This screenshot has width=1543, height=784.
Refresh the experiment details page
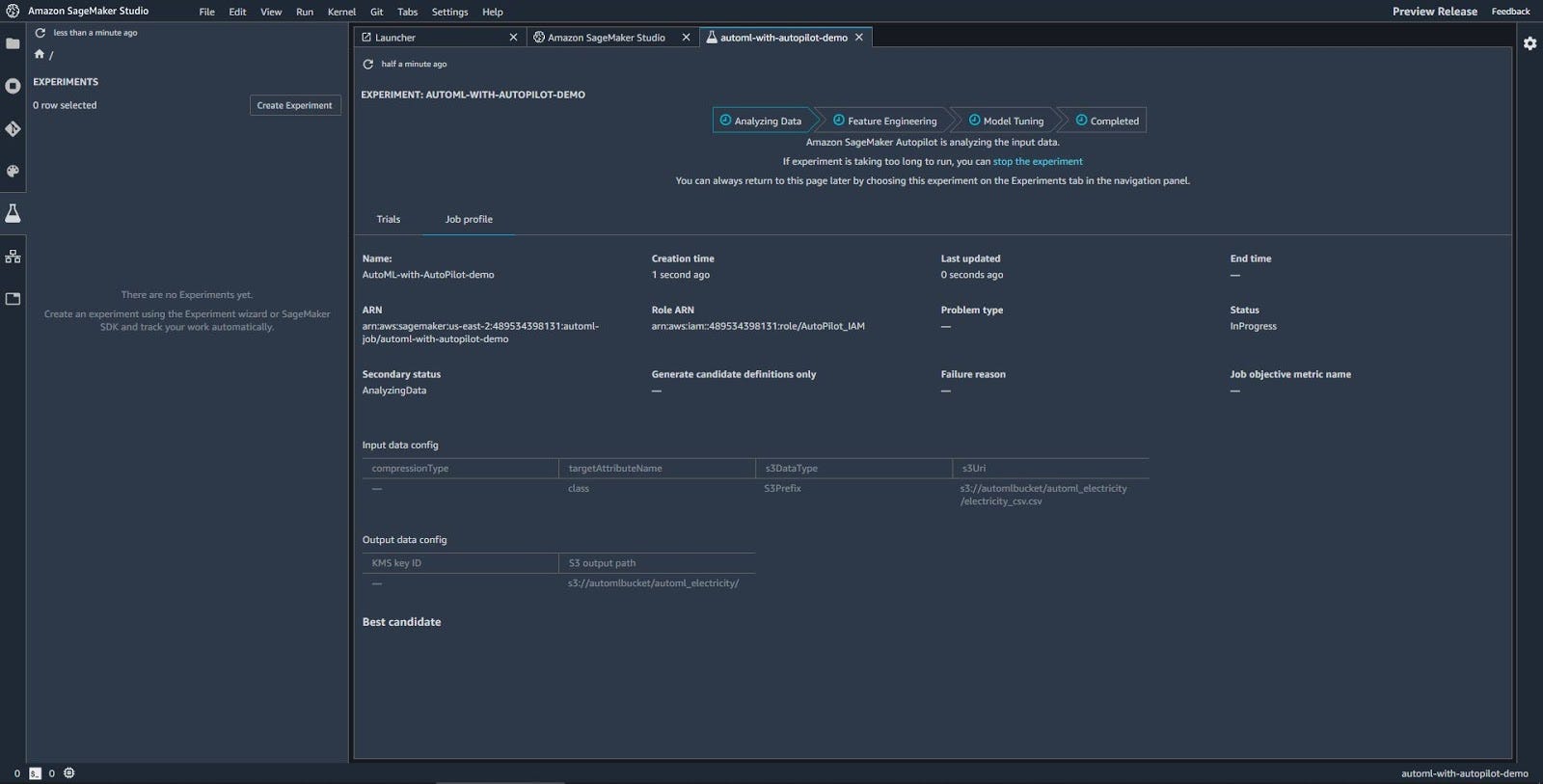(367, 65)
